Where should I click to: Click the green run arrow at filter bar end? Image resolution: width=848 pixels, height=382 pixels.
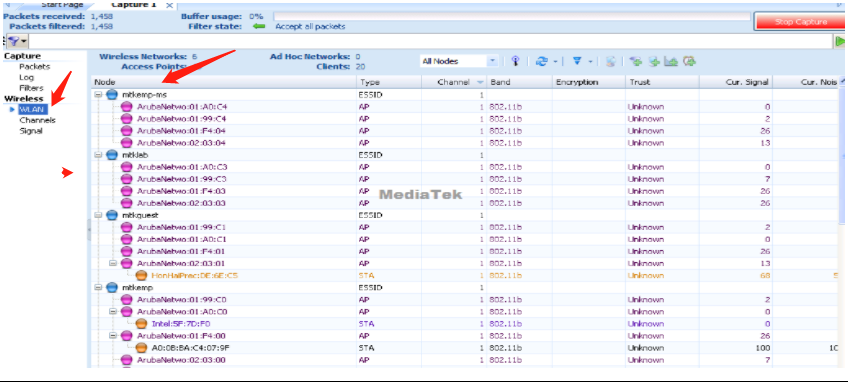coord(841,41)
